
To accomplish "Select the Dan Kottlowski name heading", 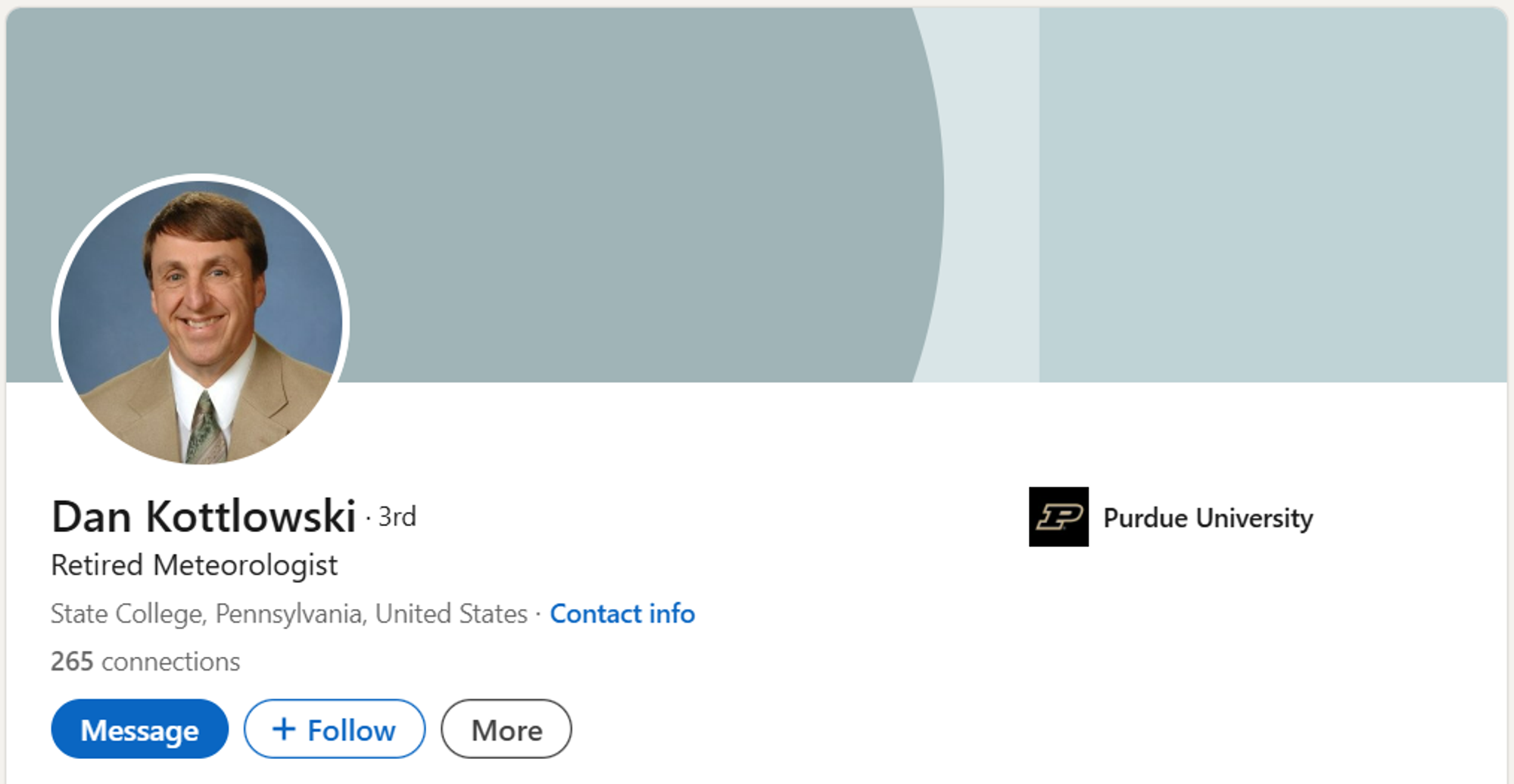I will (x=204, y=516).
